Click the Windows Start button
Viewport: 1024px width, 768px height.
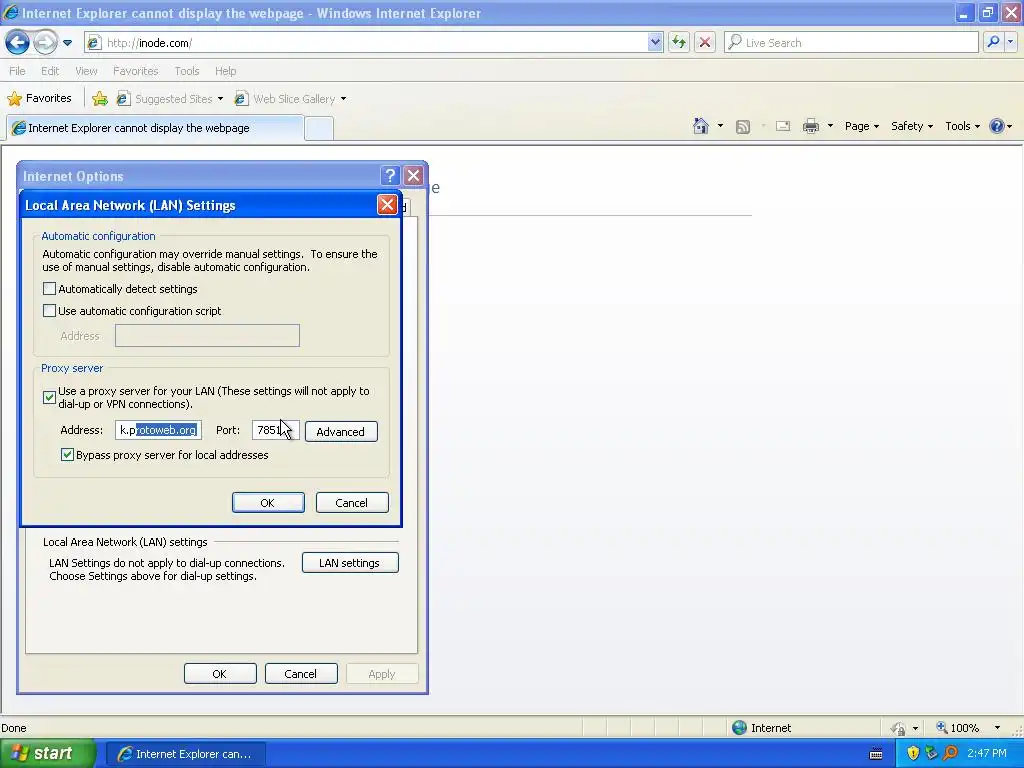[47, 754]
